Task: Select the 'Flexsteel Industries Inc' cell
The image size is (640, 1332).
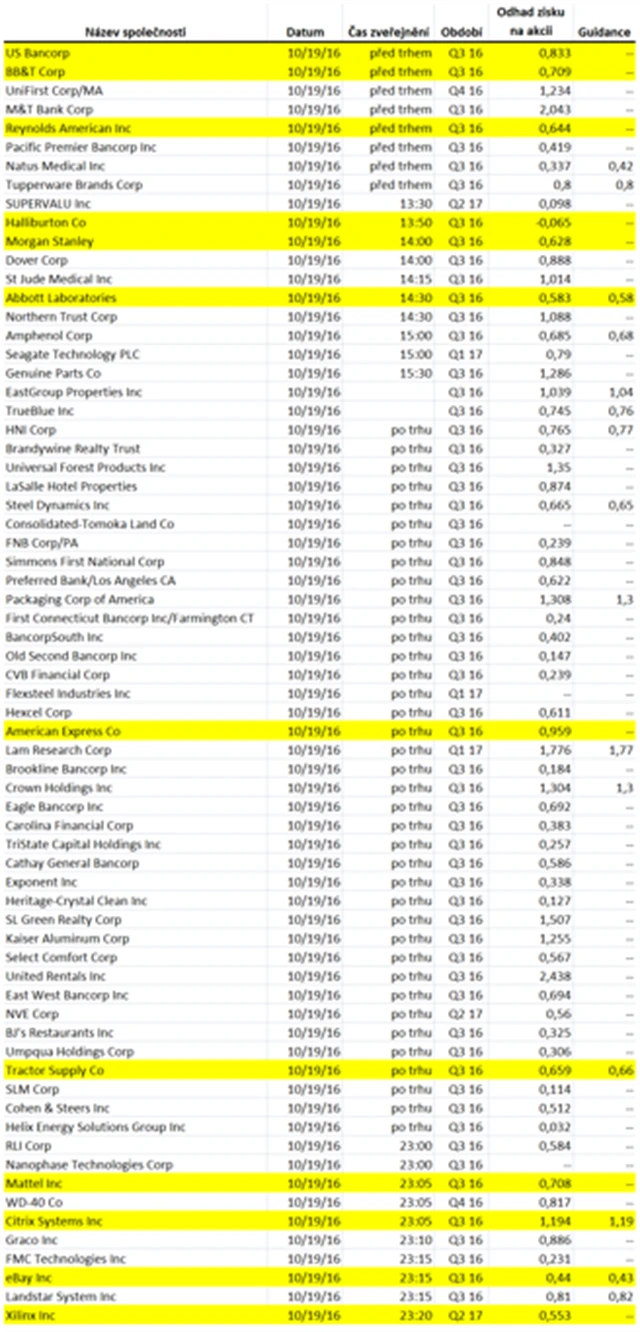Action: tap(134, 693)
